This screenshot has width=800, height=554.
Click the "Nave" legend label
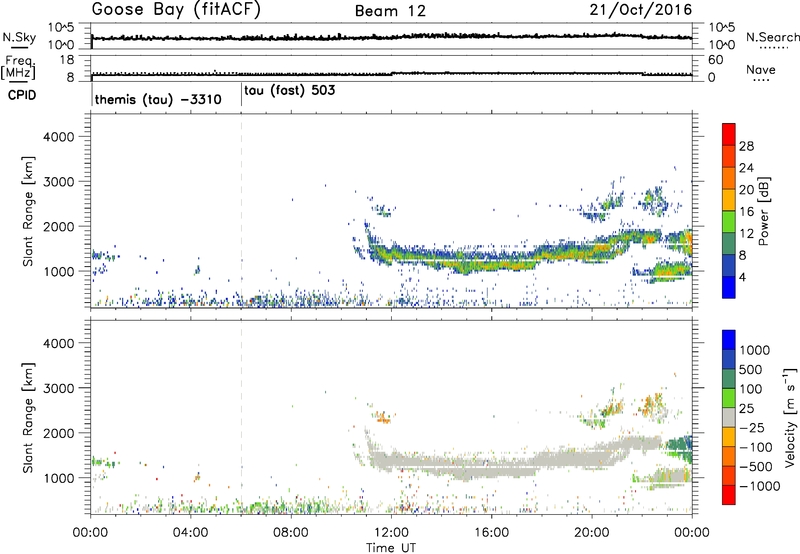(761, 70)
